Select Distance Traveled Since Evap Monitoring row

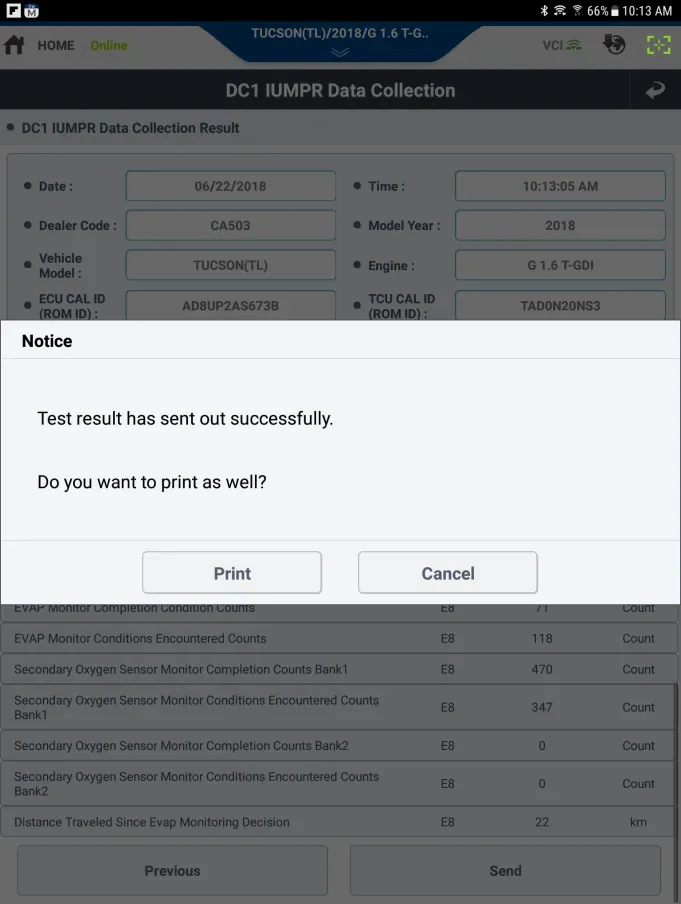pyautogui.click(x=338, y=822)
